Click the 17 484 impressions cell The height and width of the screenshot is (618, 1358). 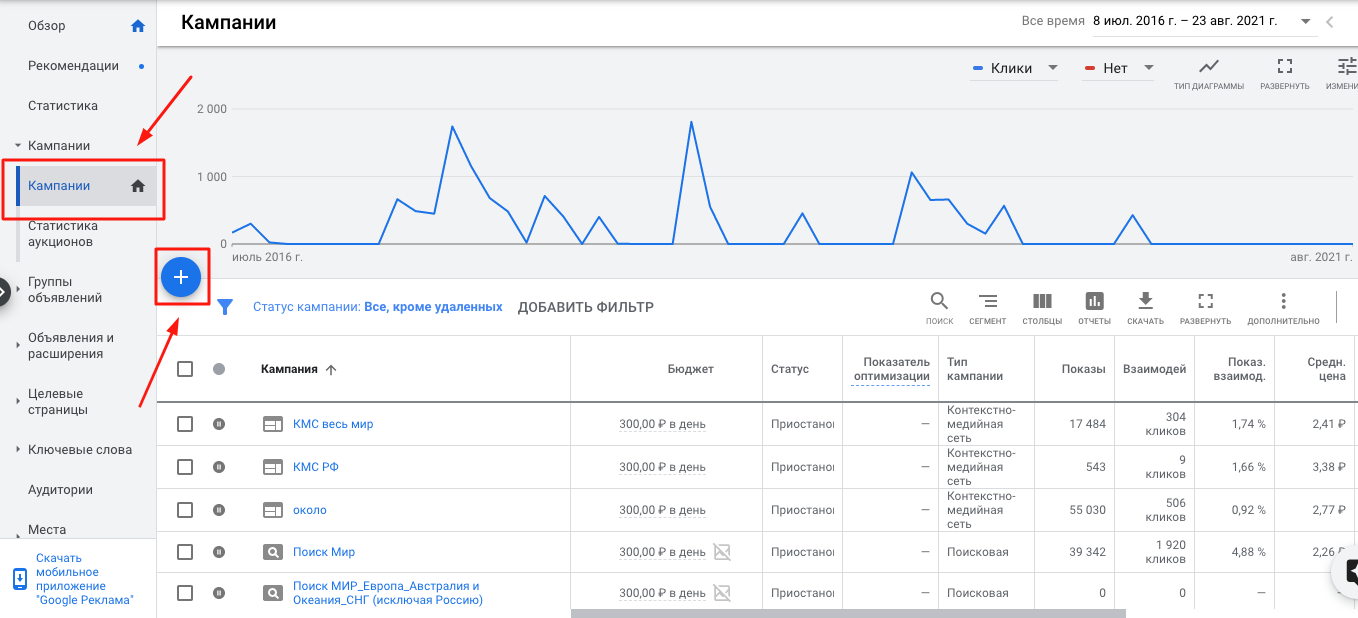1087,424
